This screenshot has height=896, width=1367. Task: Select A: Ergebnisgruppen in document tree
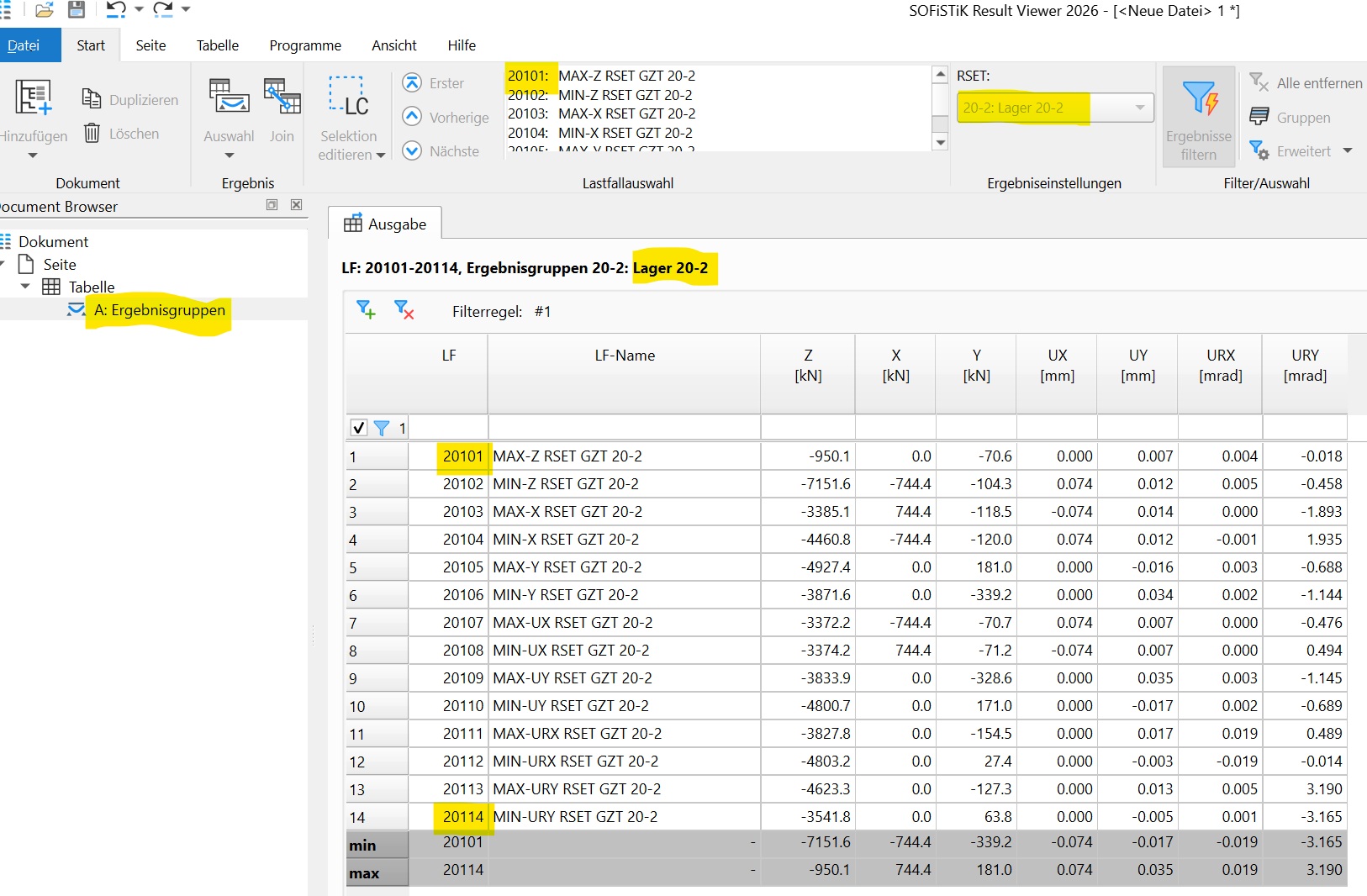[x=159, y=310]
